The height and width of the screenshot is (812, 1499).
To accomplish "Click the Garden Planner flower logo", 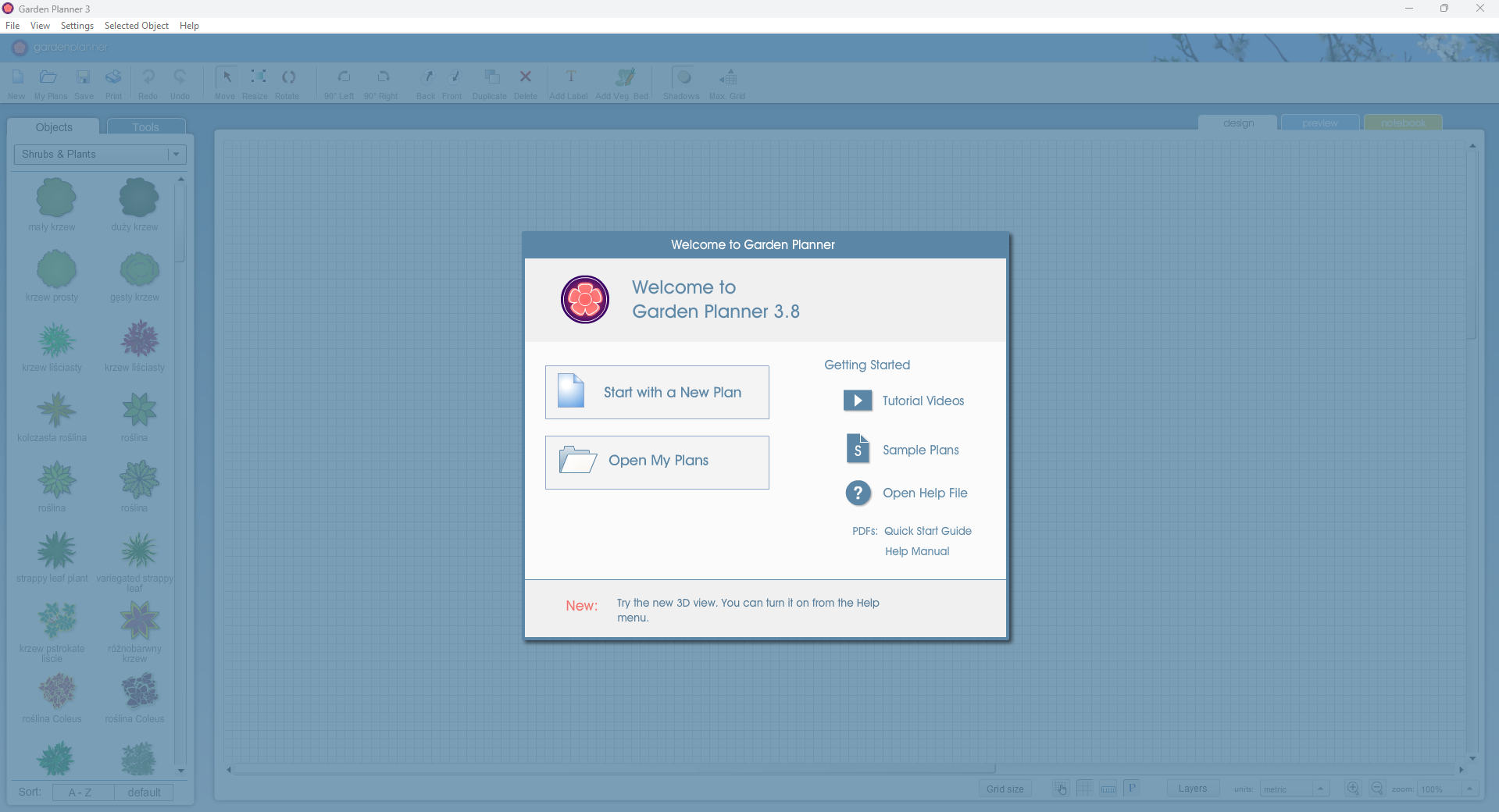I will [x=585, y=299].
